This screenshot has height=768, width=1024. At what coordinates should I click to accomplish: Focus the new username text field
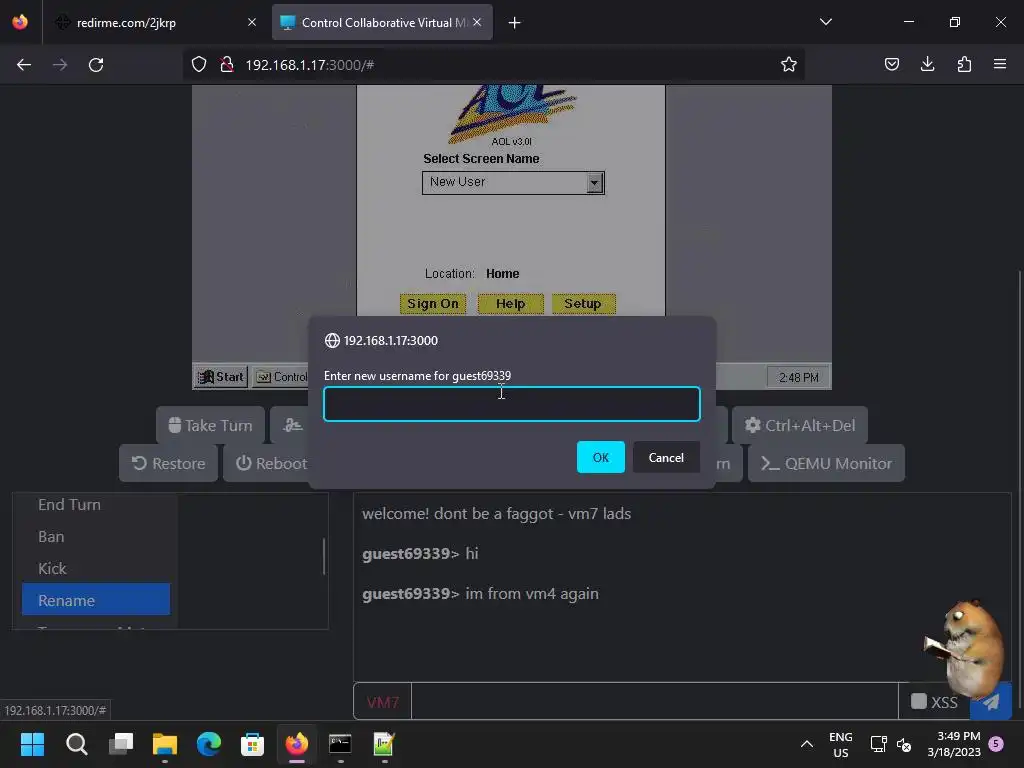pos(511,404)
